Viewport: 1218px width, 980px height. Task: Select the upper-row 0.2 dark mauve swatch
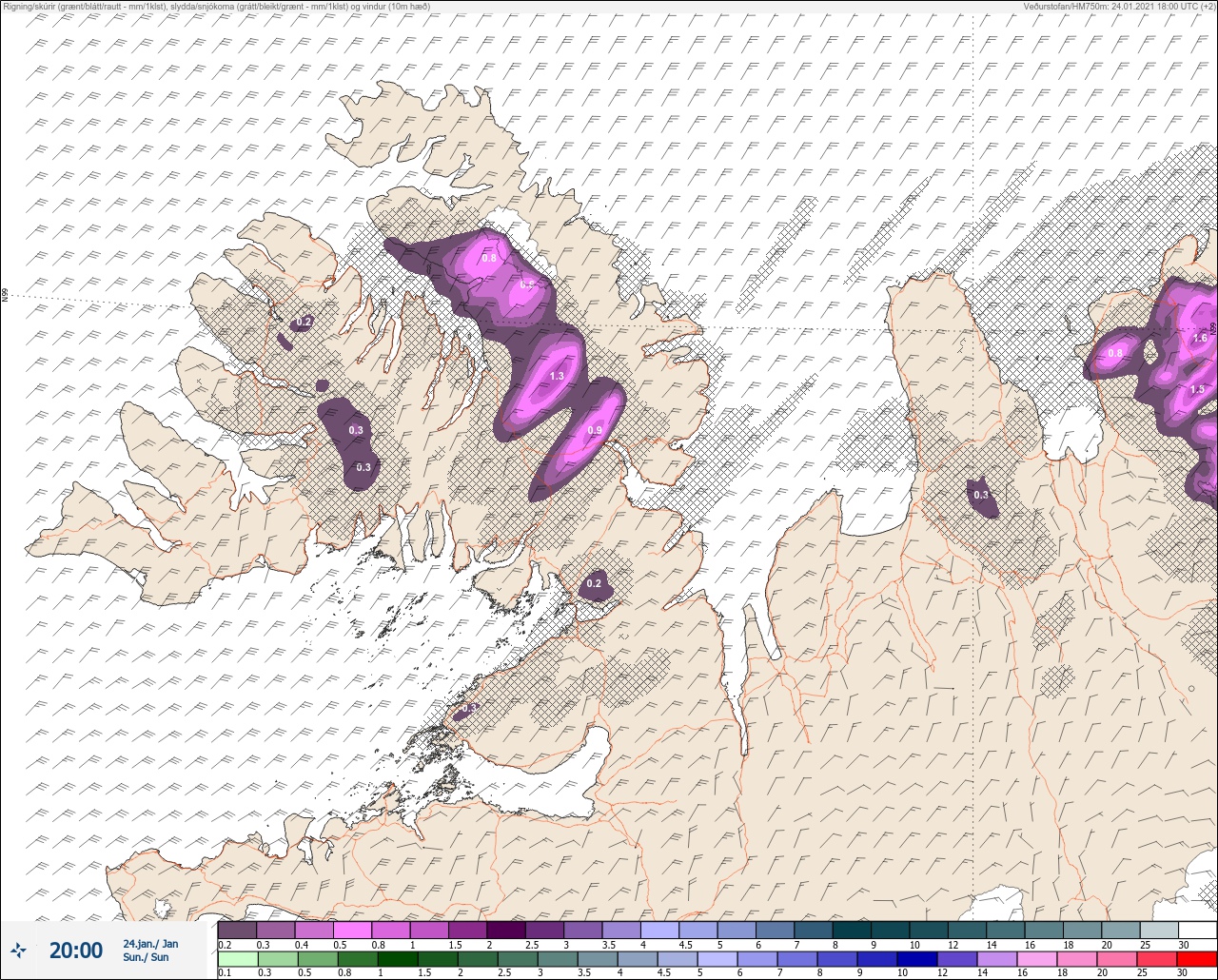coord(237,930)
